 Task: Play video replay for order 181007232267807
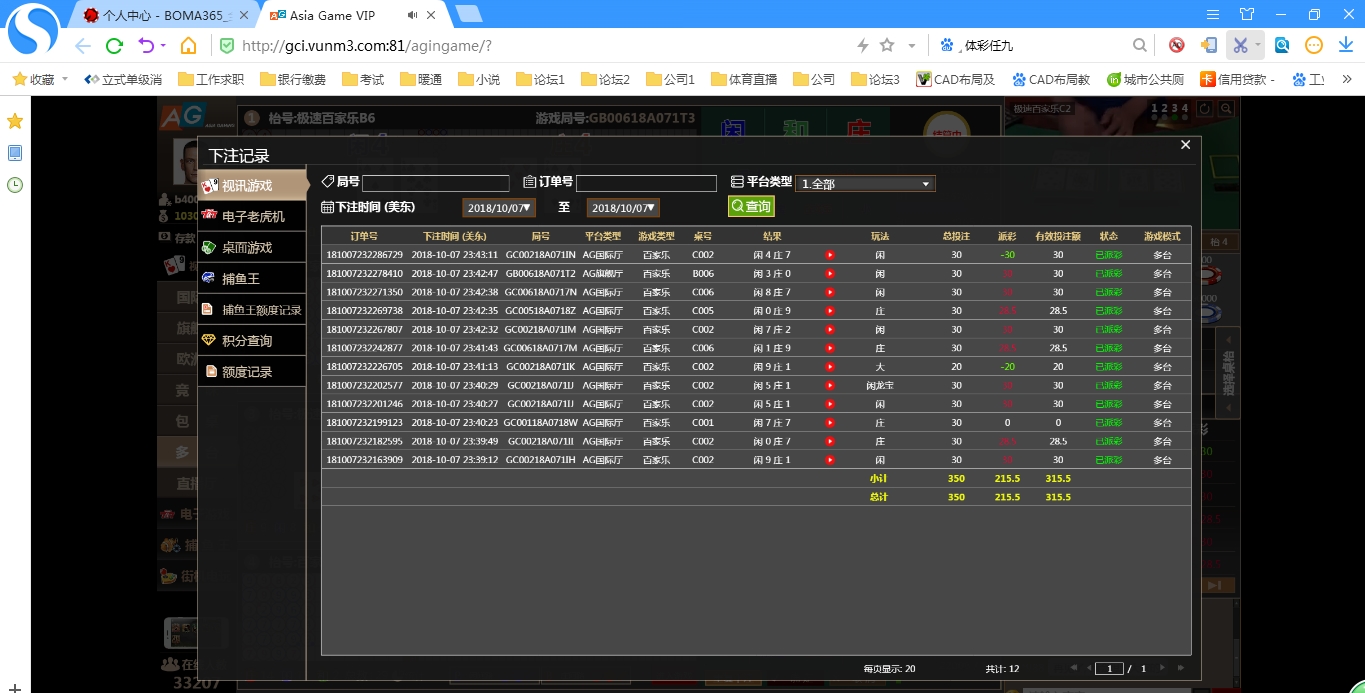(830, 329)
